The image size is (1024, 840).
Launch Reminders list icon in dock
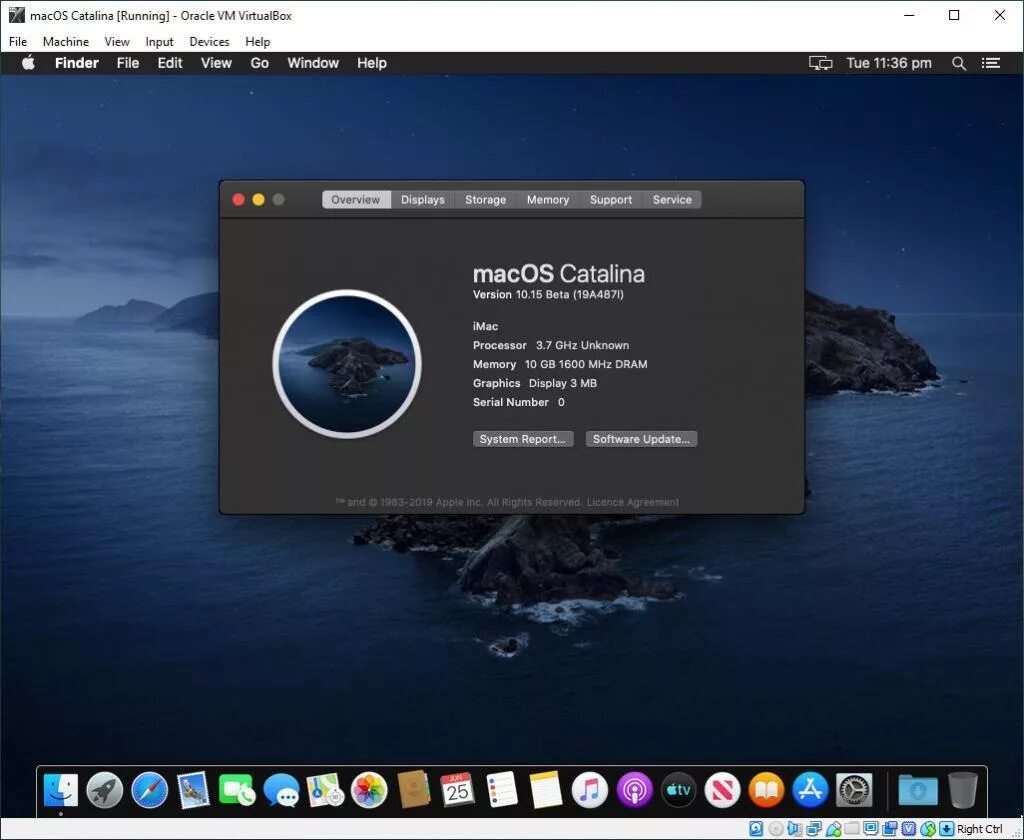tap(502, 790)
